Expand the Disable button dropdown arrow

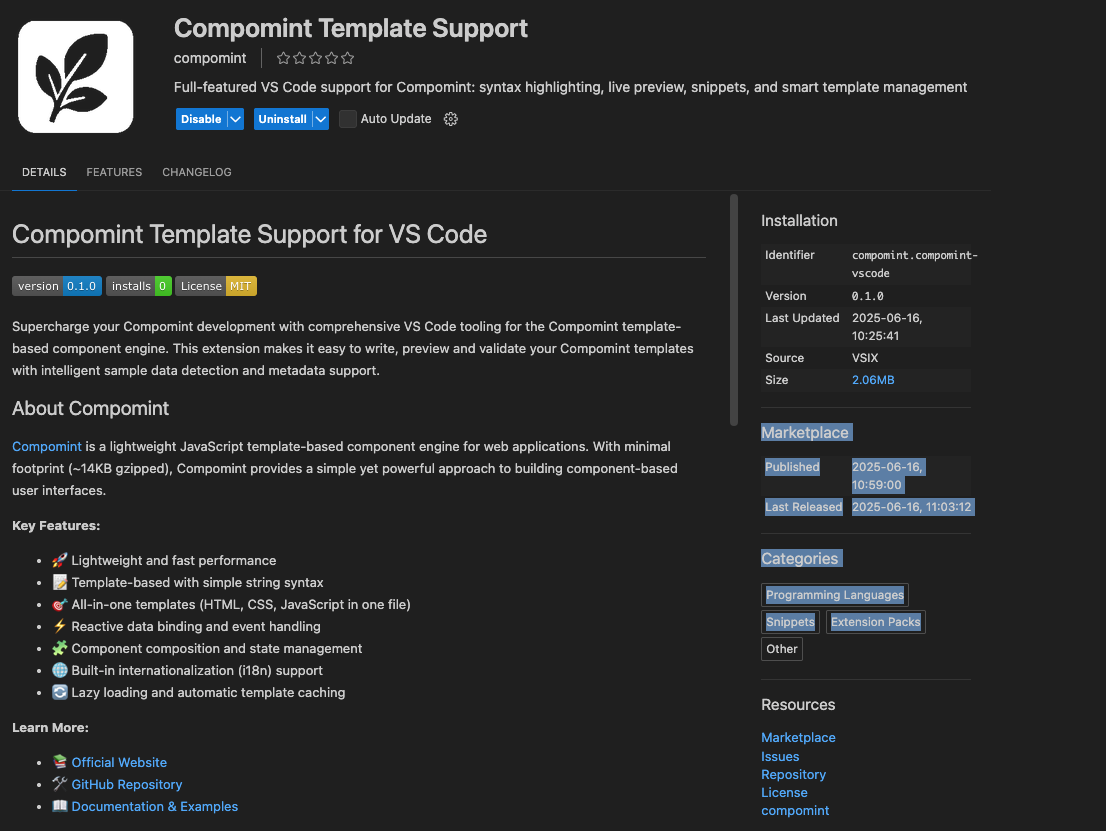pyautogui.click(x=235, y=119)
